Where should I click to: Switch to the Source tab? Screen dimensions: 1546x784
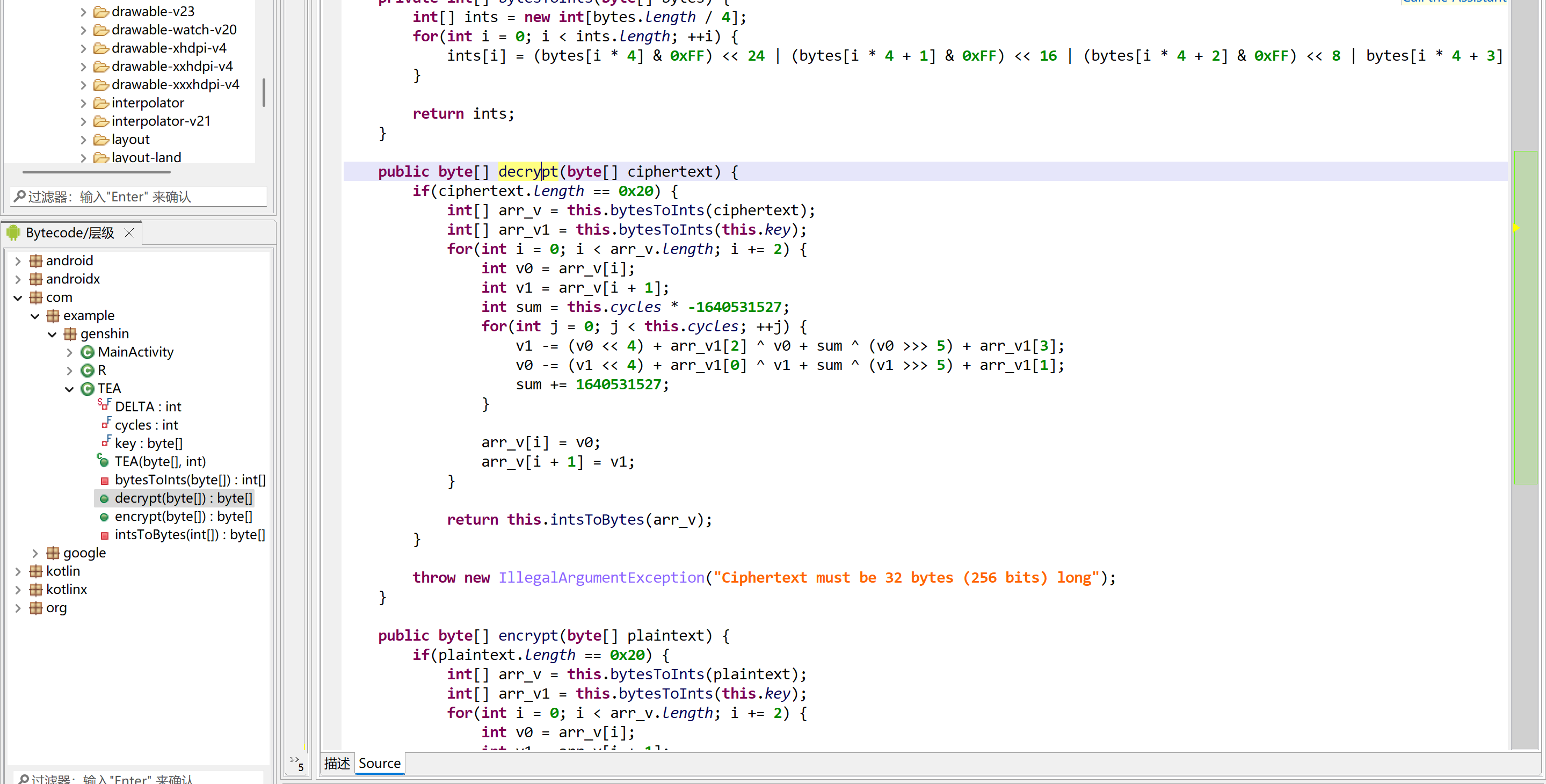coord(380,764)
